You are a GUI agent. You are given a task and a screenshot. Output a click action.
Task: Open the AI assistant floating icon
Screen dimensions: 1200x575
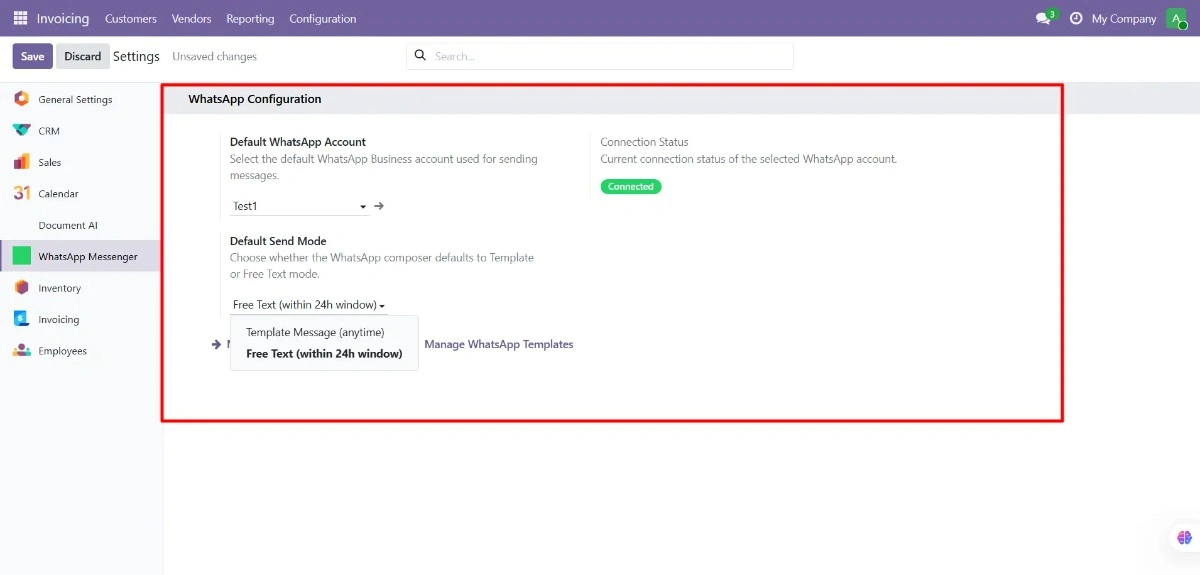click(1185, 537)
